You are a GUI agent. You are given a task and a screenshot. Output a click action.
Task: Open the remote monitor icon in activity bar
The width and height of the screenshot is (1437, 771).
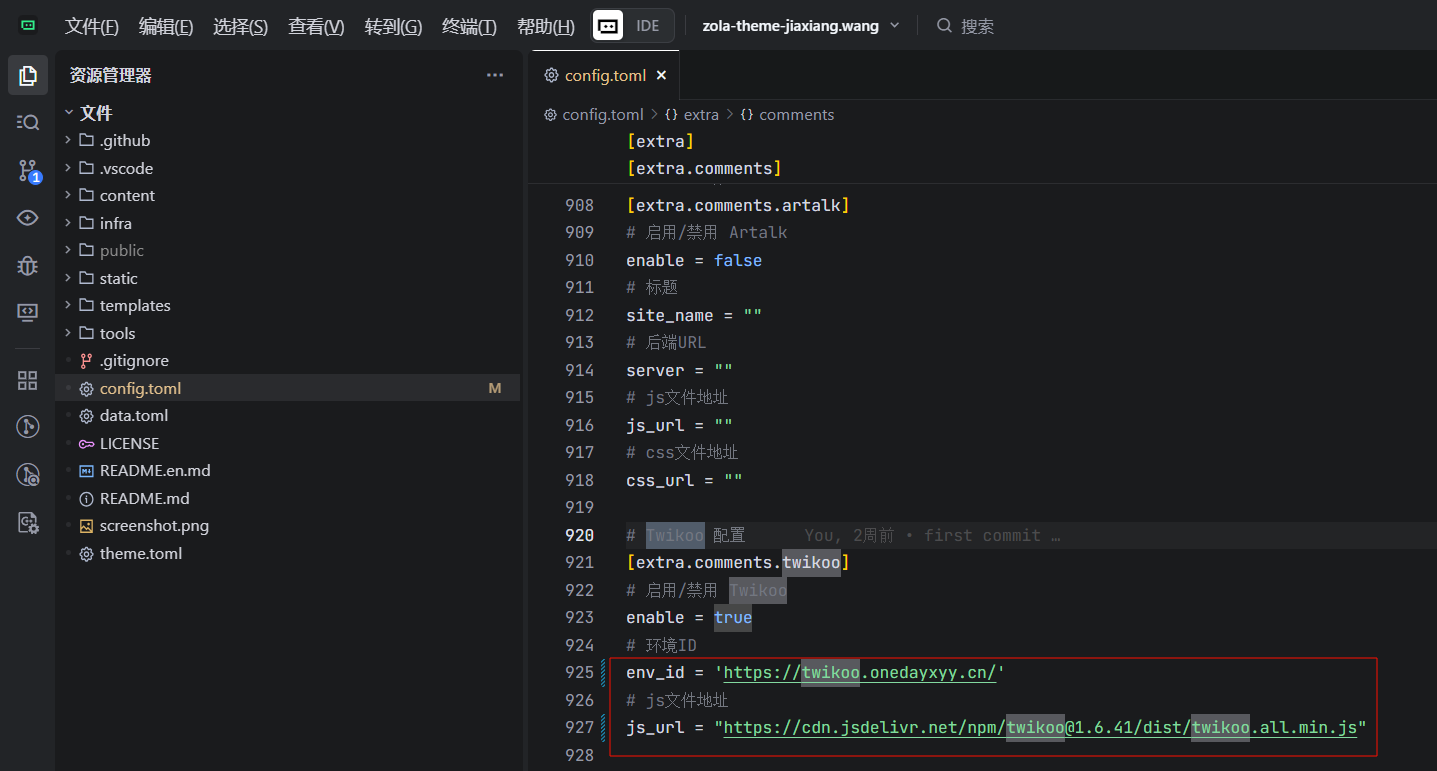(28, 313)
